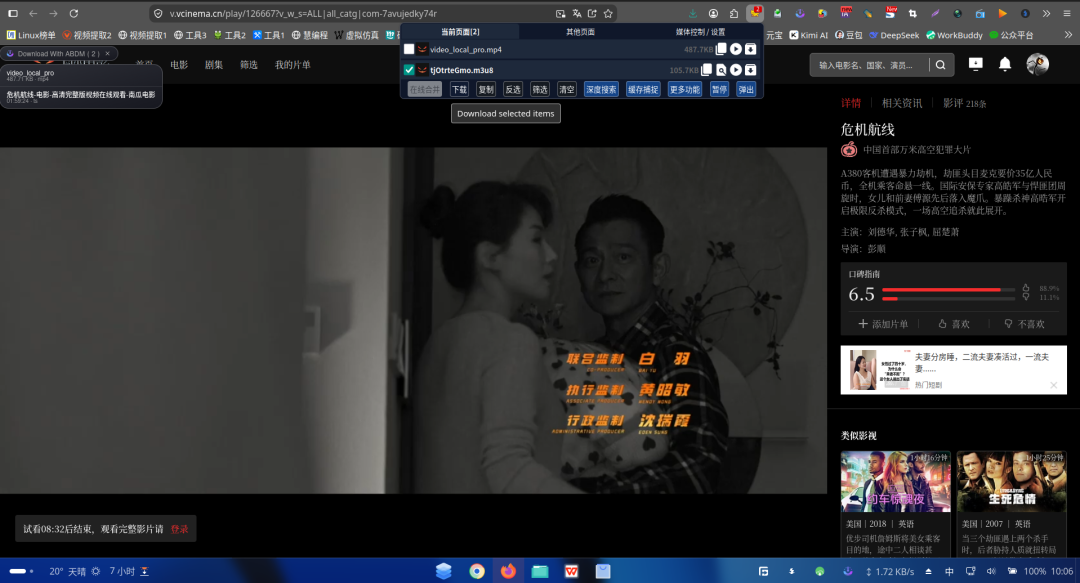Screen dimensions: 1080x583
Task: Click the 弹出 pop-out button
Action: 746,90
